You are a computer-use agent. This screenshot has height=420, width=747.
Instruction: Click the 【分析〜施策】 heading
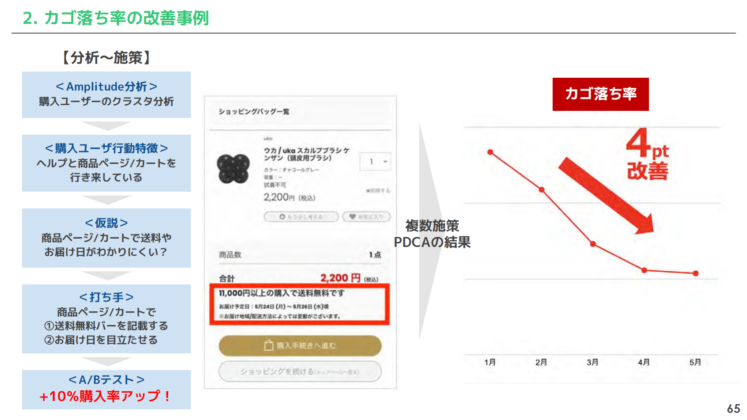[x=106, y=58]
